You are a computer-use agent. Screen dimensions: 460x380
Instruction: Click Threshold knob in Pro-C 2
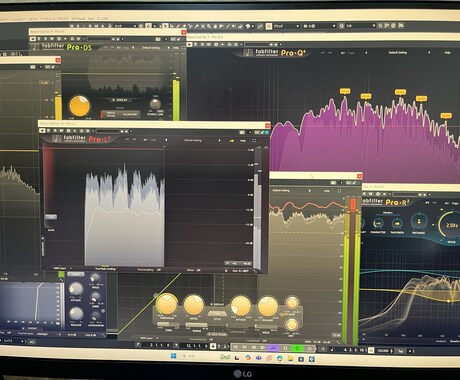click(x=167, y=304)
